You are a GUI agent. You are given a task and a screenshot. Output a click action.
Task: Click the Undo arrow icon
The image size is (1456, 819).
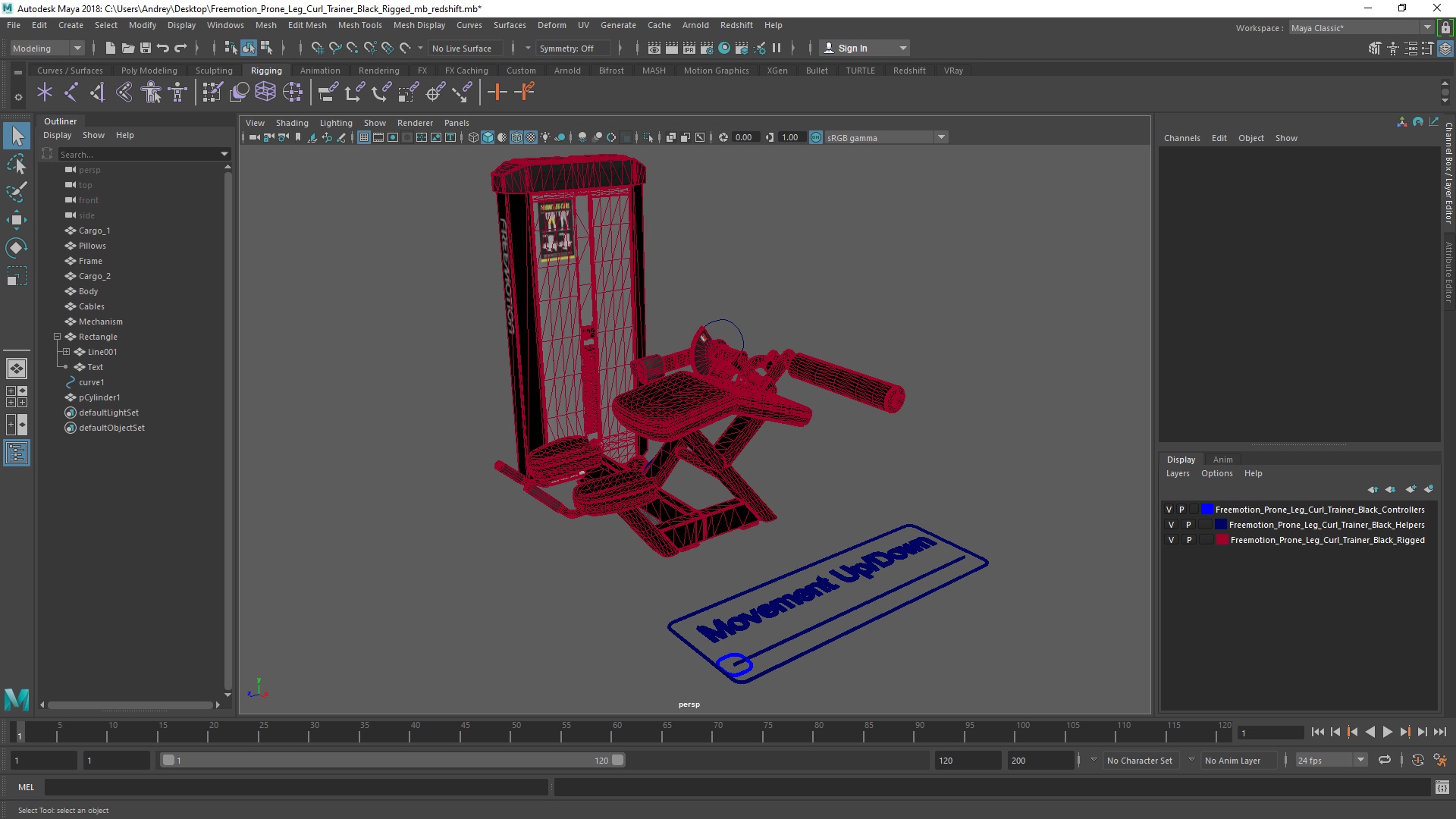coord(162,48)
